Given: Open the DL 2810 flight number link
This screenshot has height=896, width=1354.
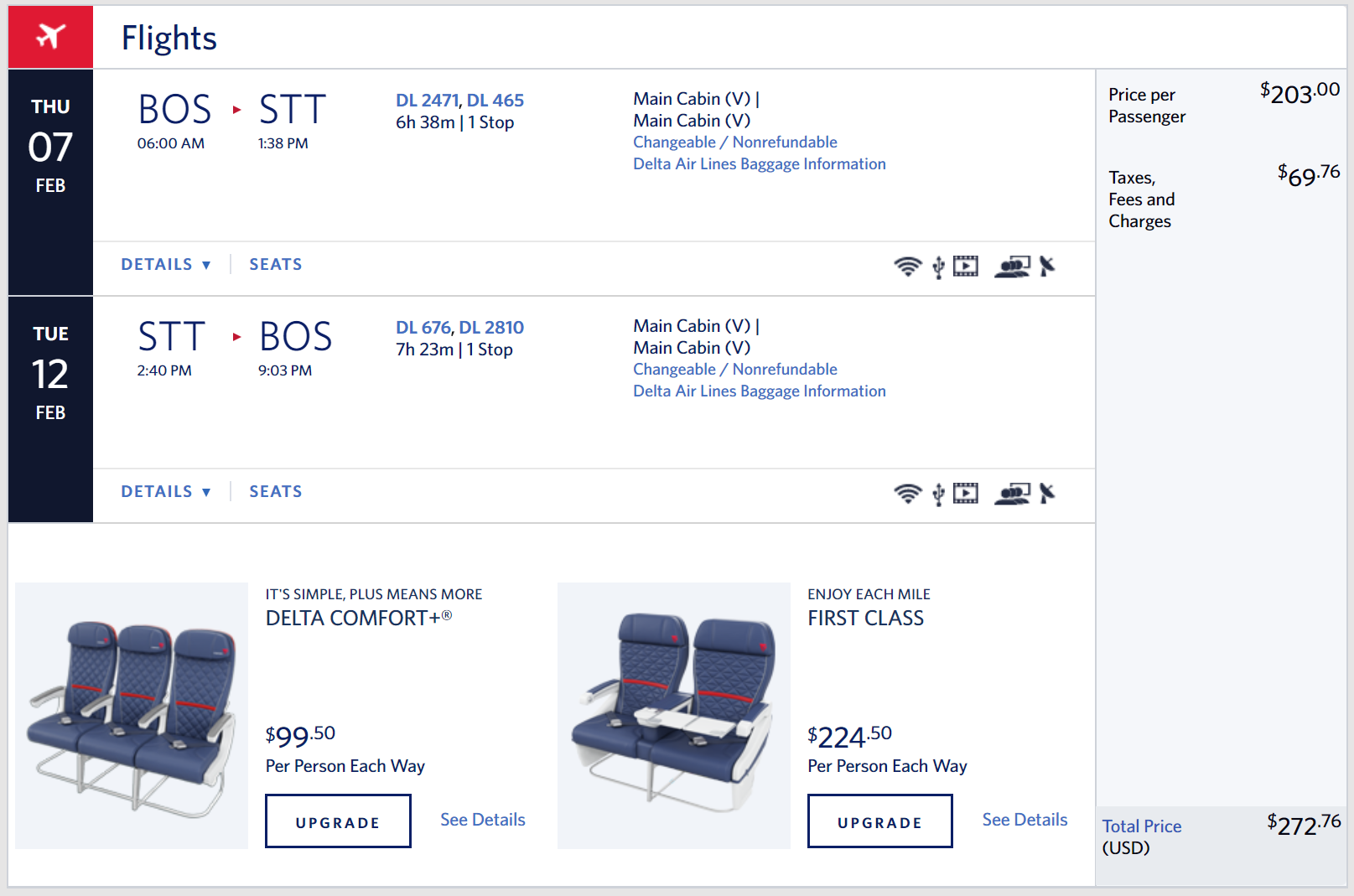Looking at the screenshot, I should (x=491, y=328).
